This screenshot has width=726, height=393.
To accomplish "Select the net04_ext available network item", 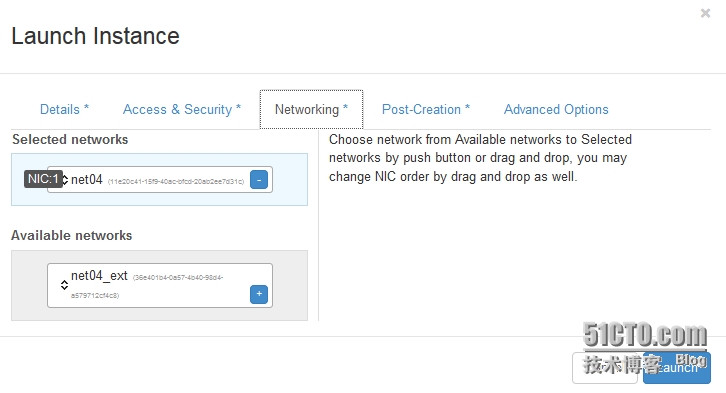I will pos(160,286).
